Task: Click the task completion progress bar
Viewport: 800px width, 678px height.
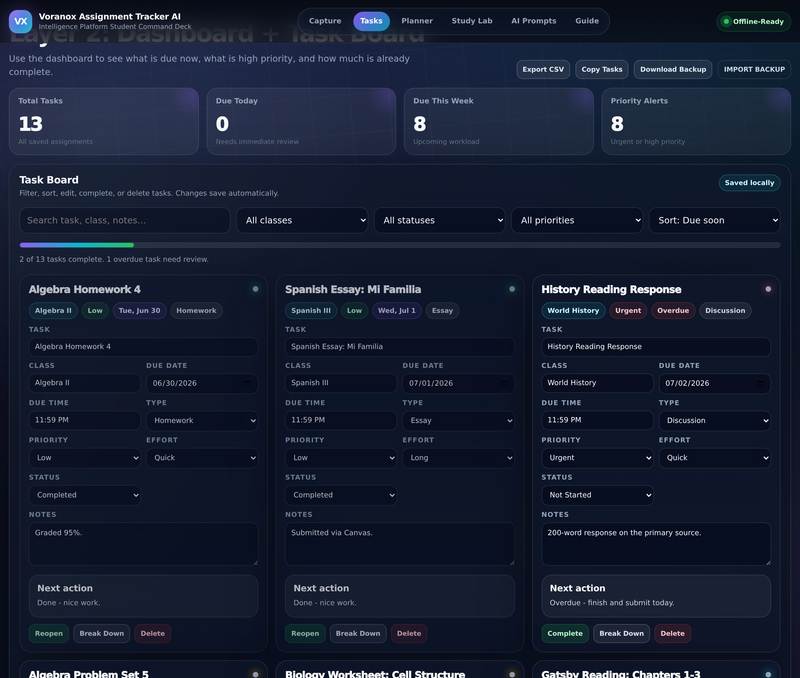Action: coord(400,245)
